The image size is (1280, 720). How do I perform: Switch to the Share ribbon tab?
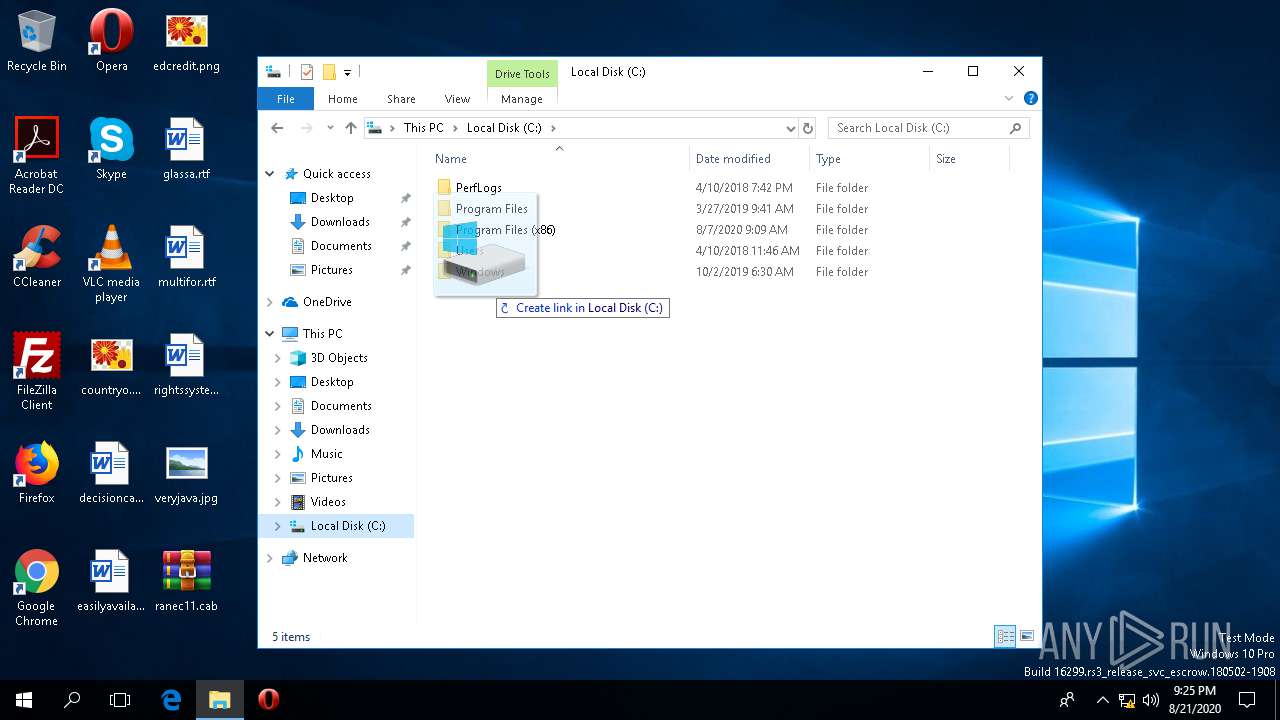pyautogui.click(x=401, y=99)
